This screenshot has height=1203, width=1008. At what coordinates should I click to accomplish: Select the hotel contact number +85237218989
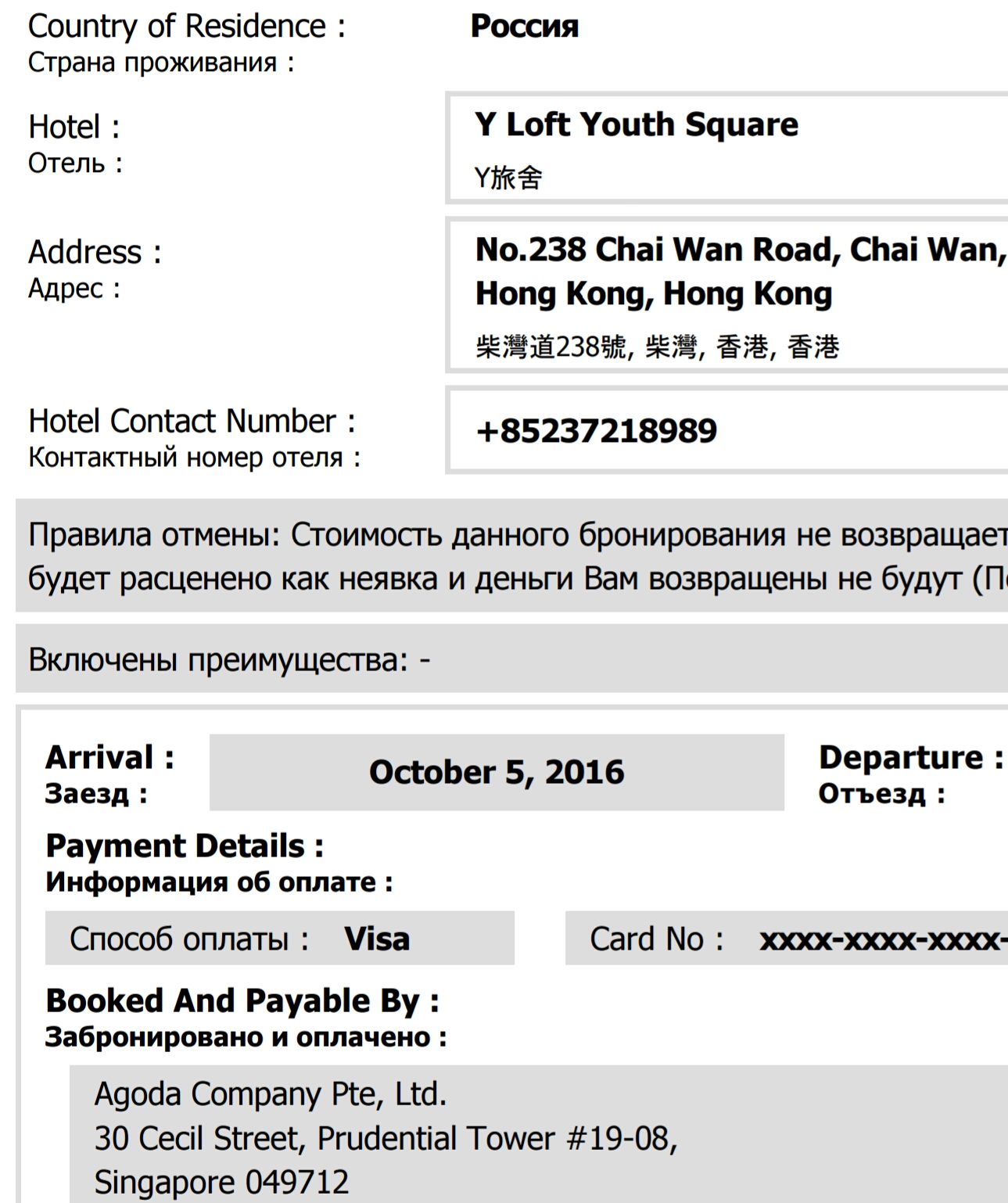tap(596, 431)
